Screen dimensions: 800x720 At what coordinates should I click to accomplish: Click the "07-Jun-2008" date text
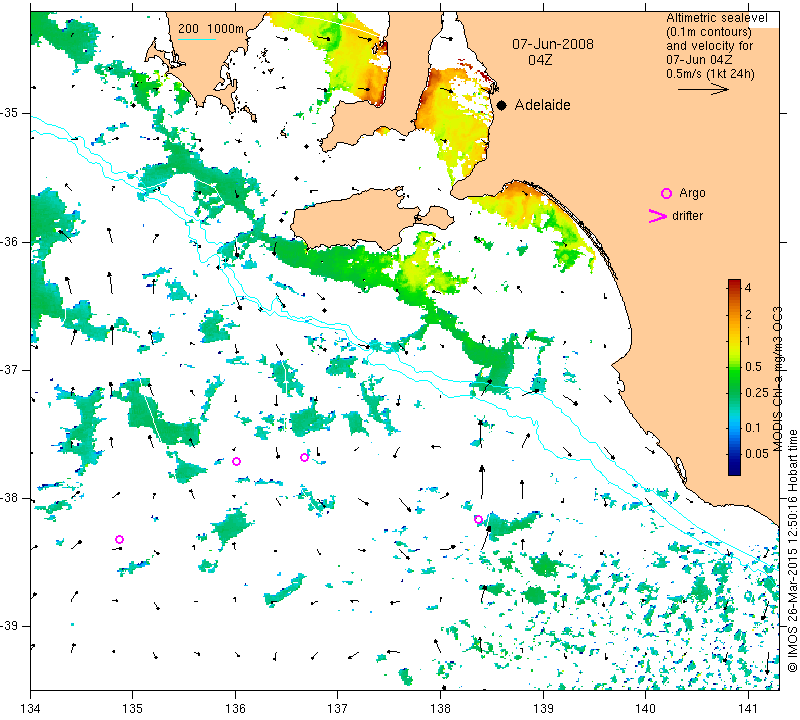point(553,44)
